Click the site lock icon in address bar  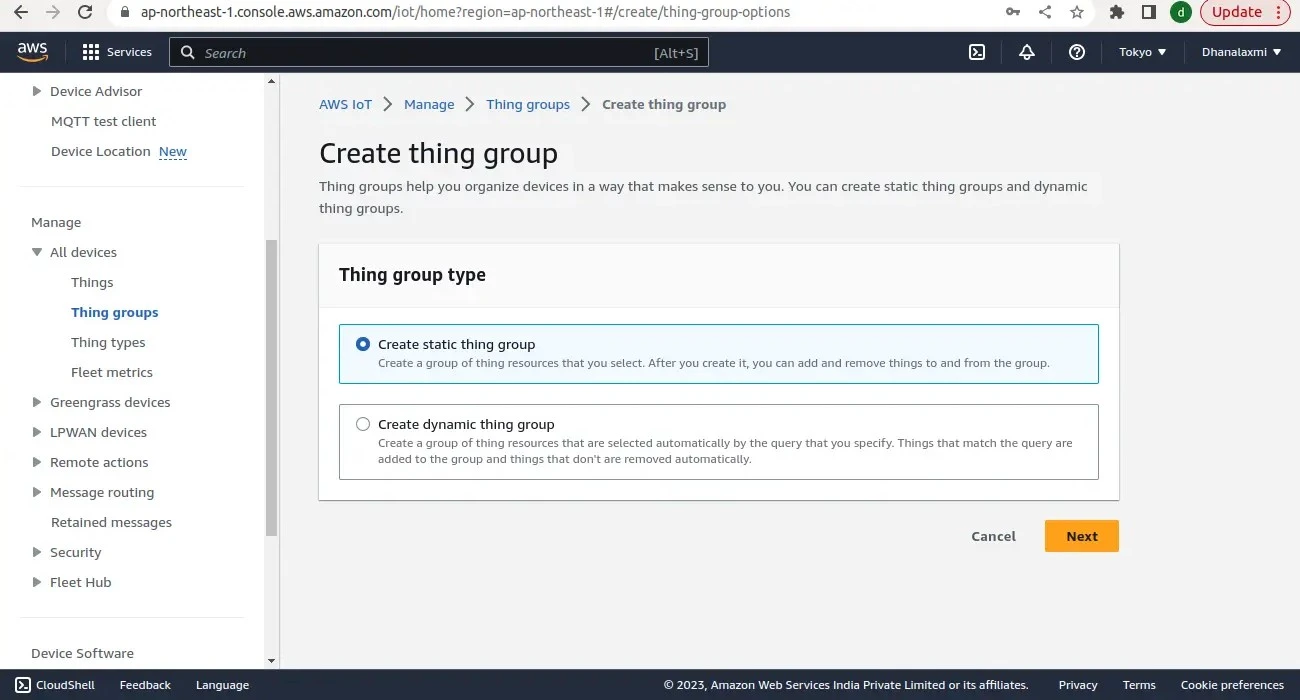click(x=125, y=12)
